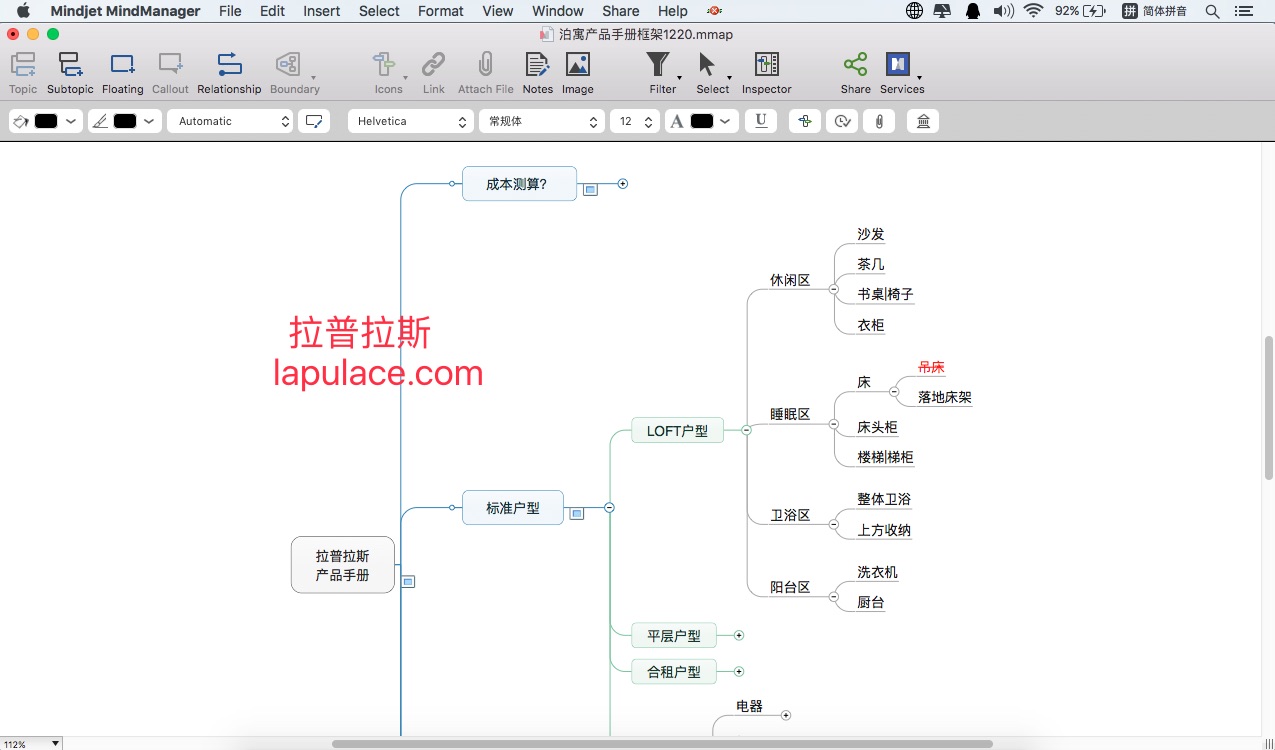1275x750 pixels.
Task: Click the fill color black swatch
Action: 46,121
